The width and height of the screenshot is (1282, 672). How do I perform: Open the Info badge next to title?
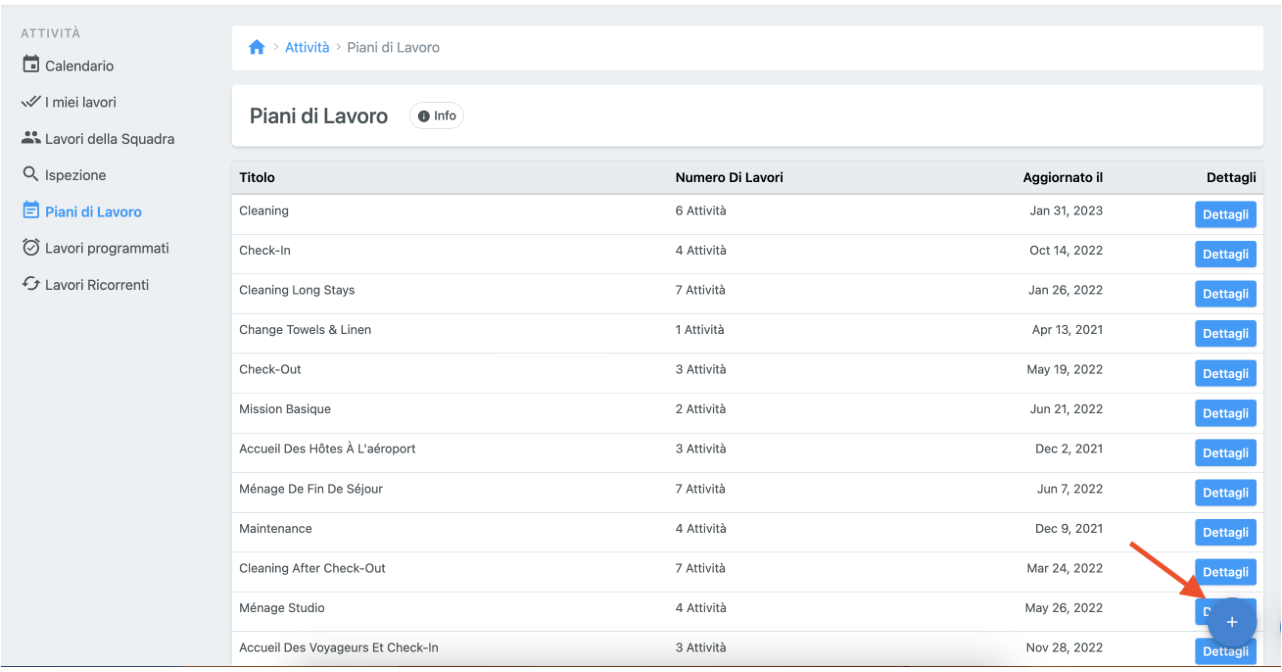point(436,116)
